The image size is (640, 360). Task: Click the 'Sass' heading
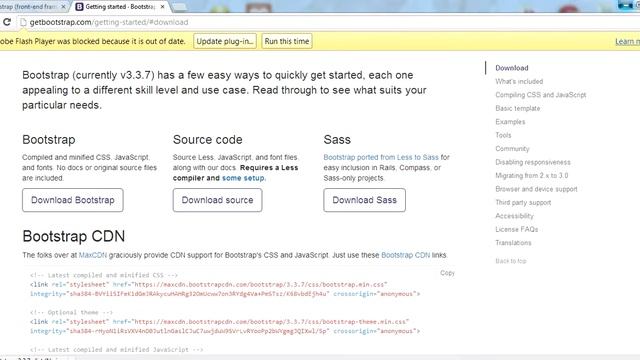click(x=337, y=140)
